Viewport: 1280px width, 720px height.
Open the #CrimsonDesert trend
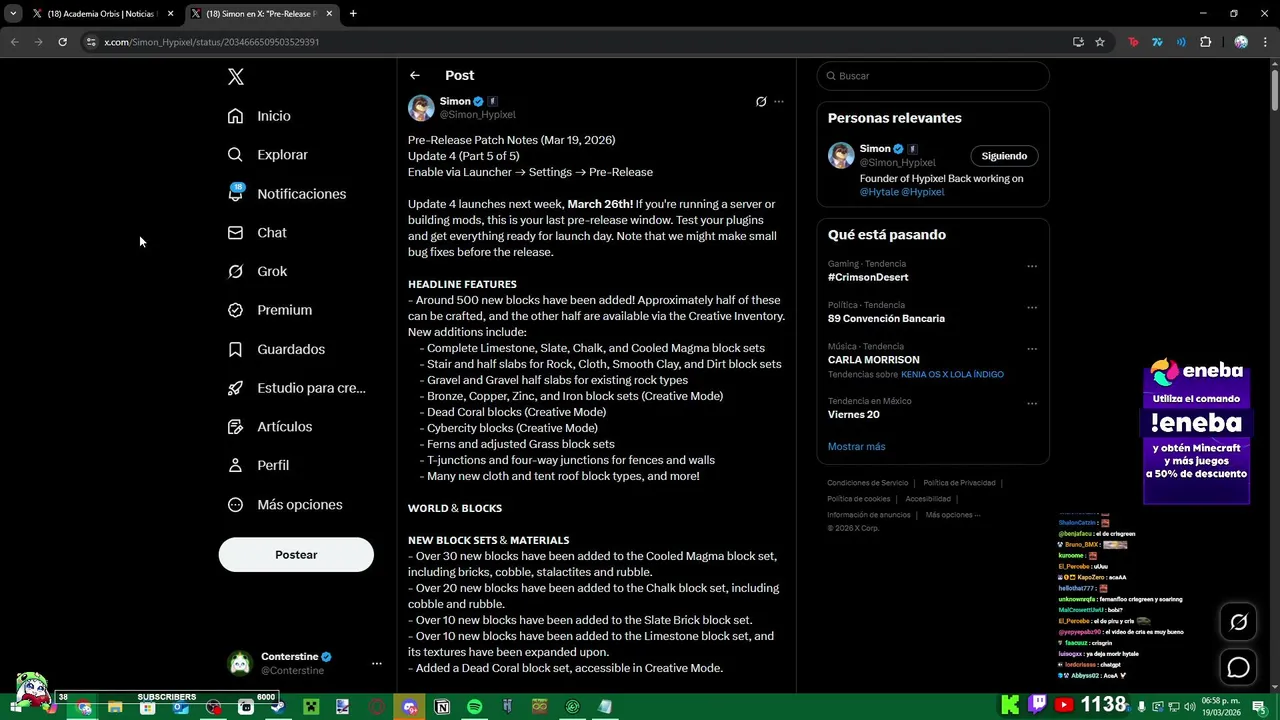(x=868, y=278)
